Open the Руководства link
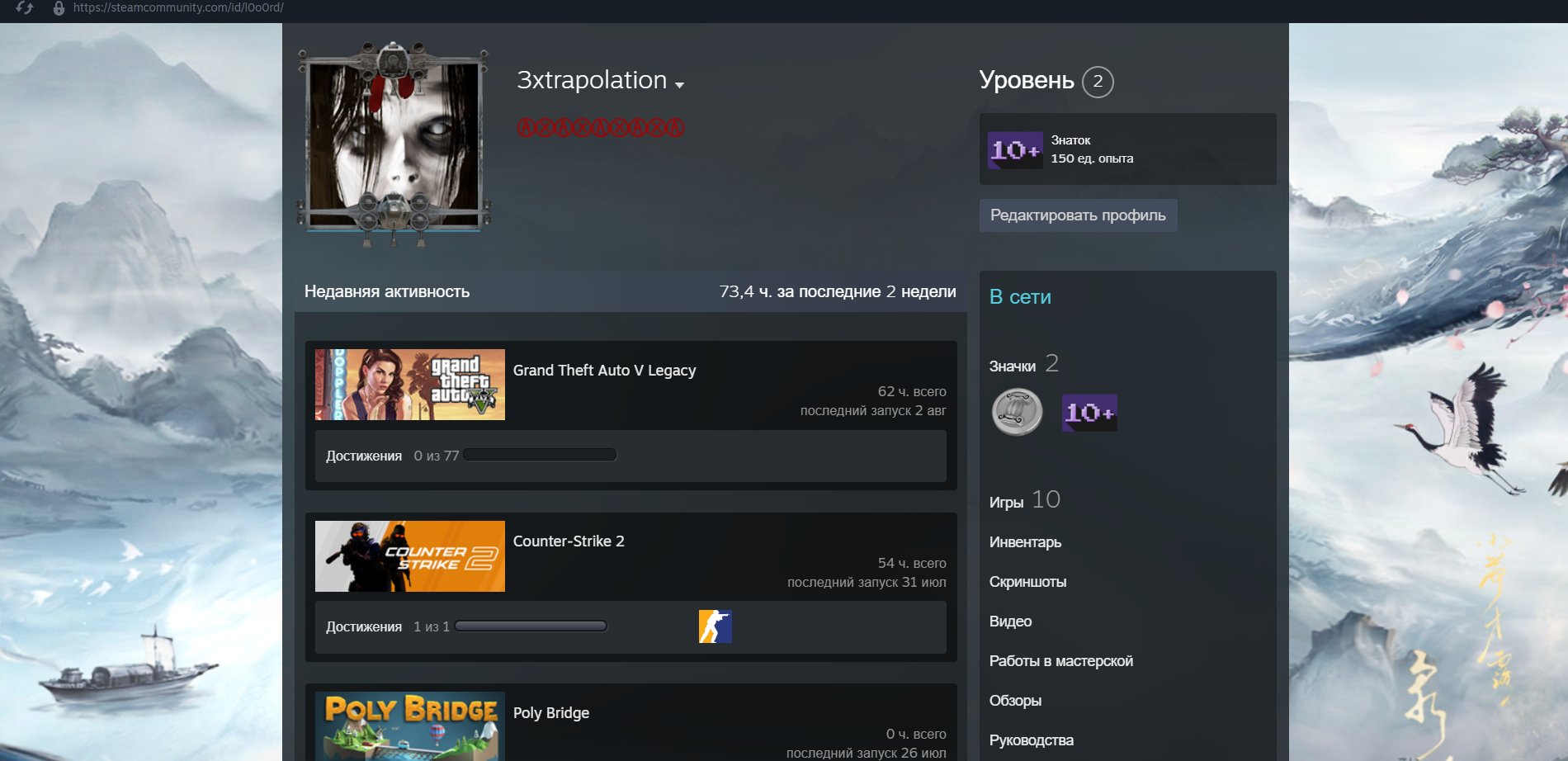 1032,740
